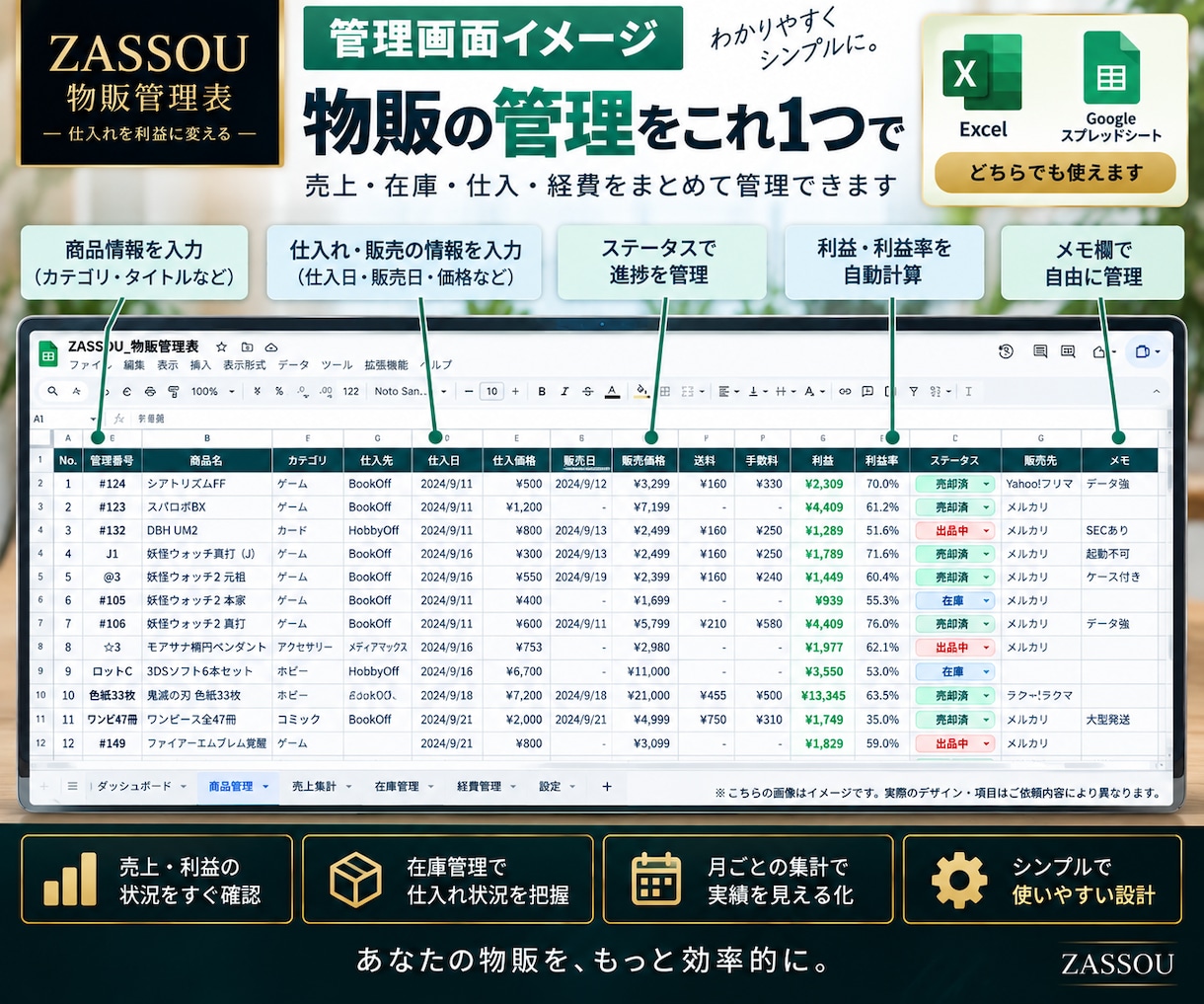Select the ファイアーエムブレム覚醒 product cell
Screen dimensions: 1204x1004
[206, 743]
